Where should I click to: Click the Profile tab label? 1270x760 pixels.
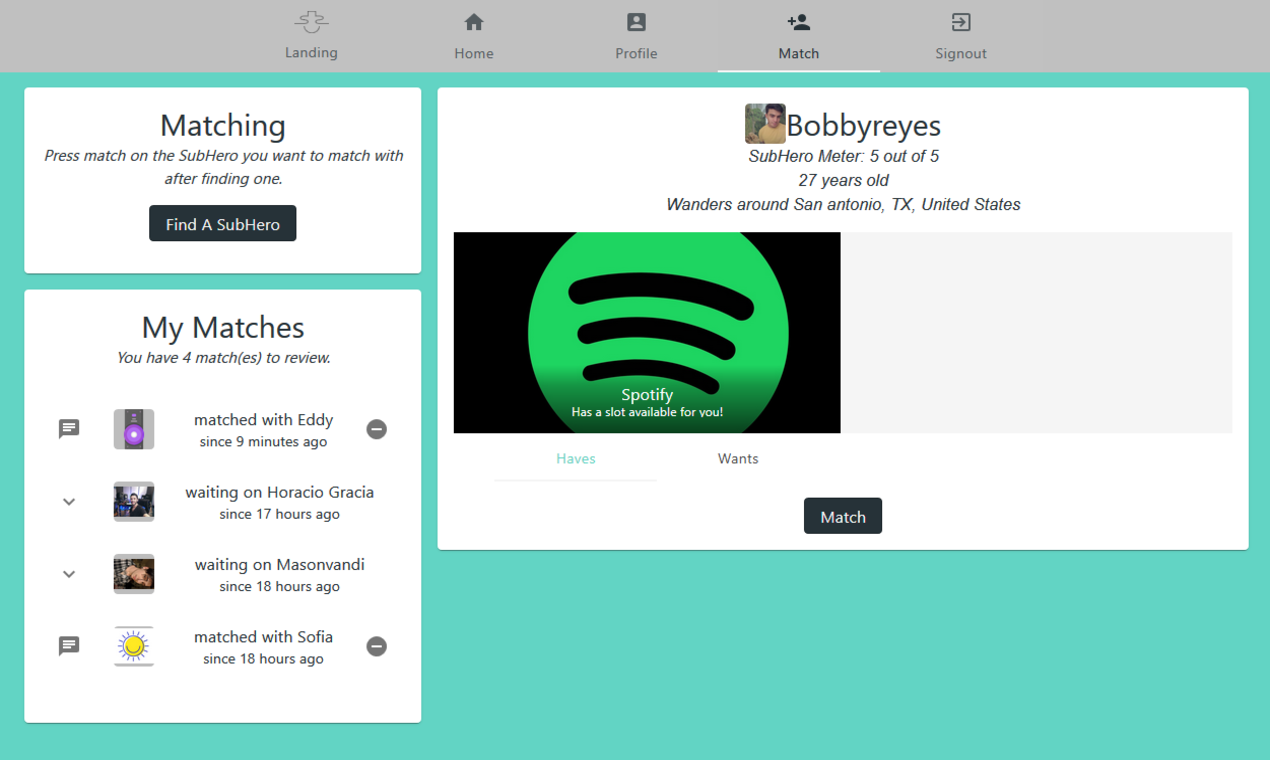tap(636, 54)
